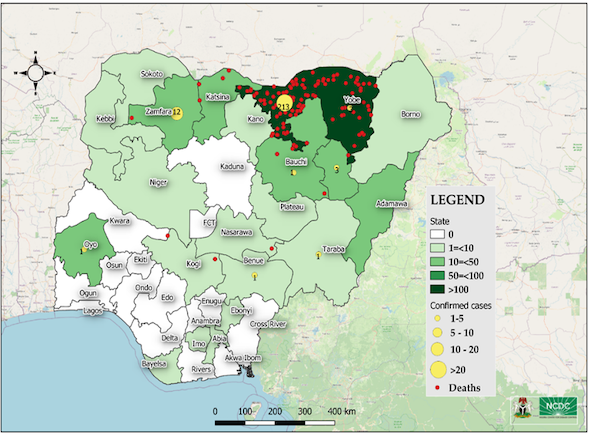Image resolution: width=590 pixels, height=436 pixels.
Task: Click the Bauchi state label
Action: coord(296,162)
